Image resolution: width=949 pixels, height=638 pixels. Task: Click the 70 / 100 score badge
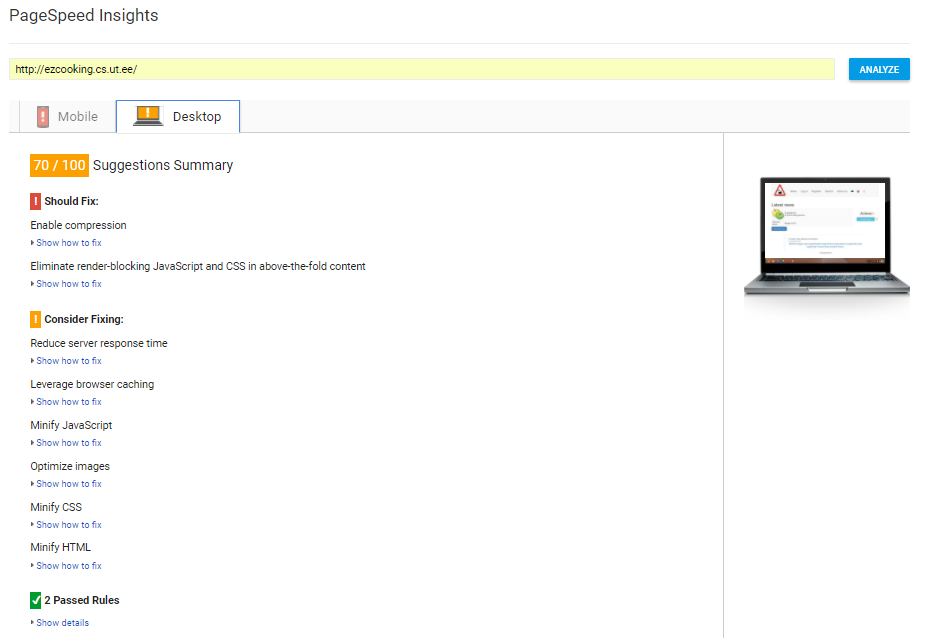tap(59, 165)
